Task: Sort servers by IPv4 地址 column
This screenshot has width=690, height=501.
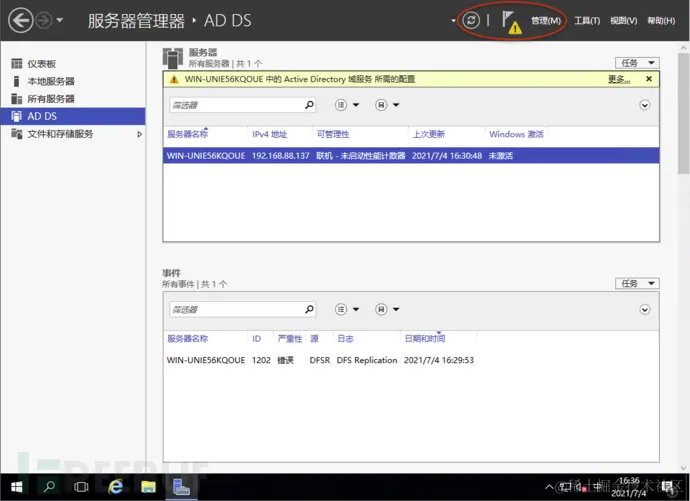Action: (269, 134)
